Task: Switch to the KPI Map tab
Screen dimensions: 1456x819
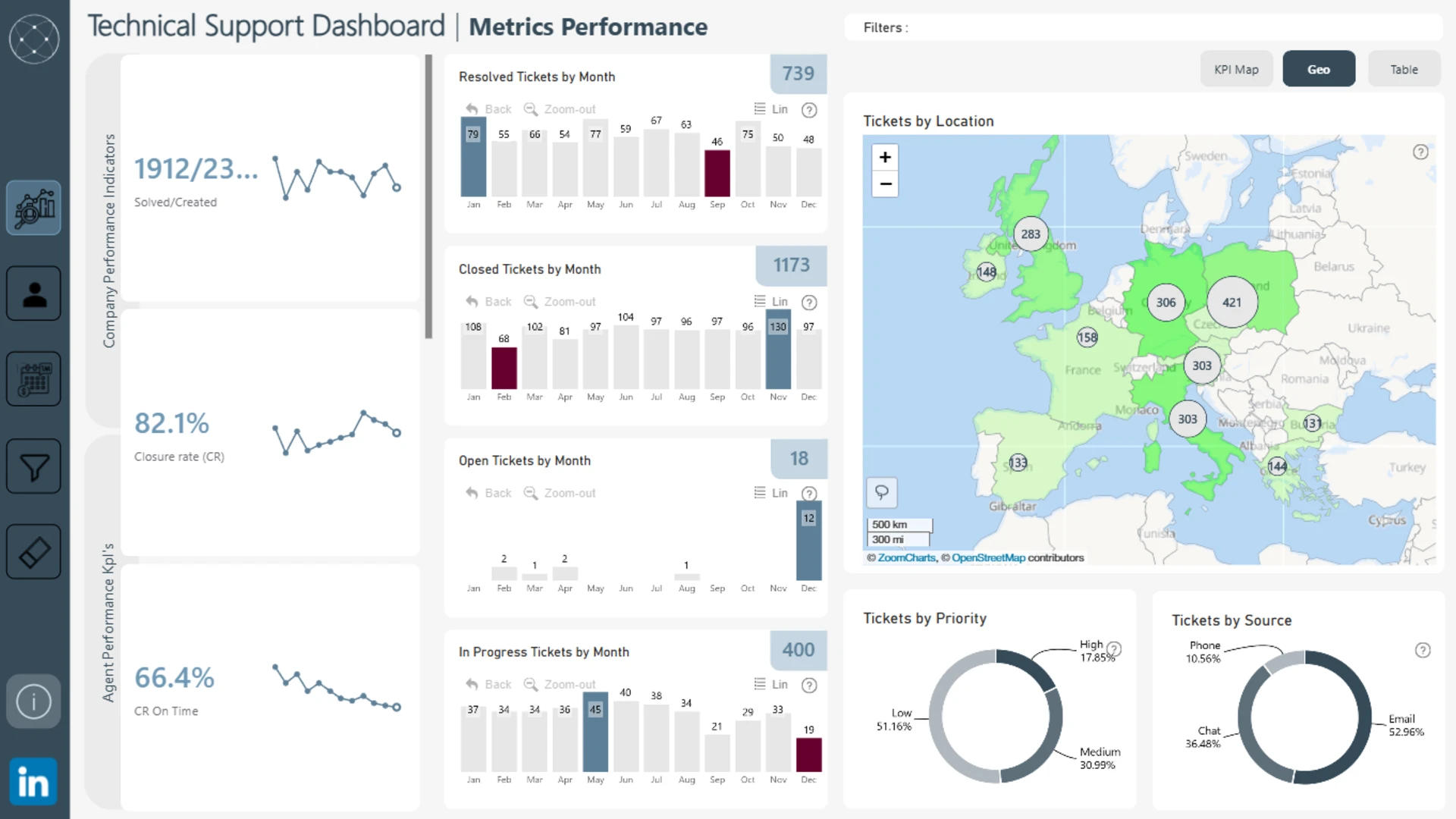Action: coord(1236,69)
